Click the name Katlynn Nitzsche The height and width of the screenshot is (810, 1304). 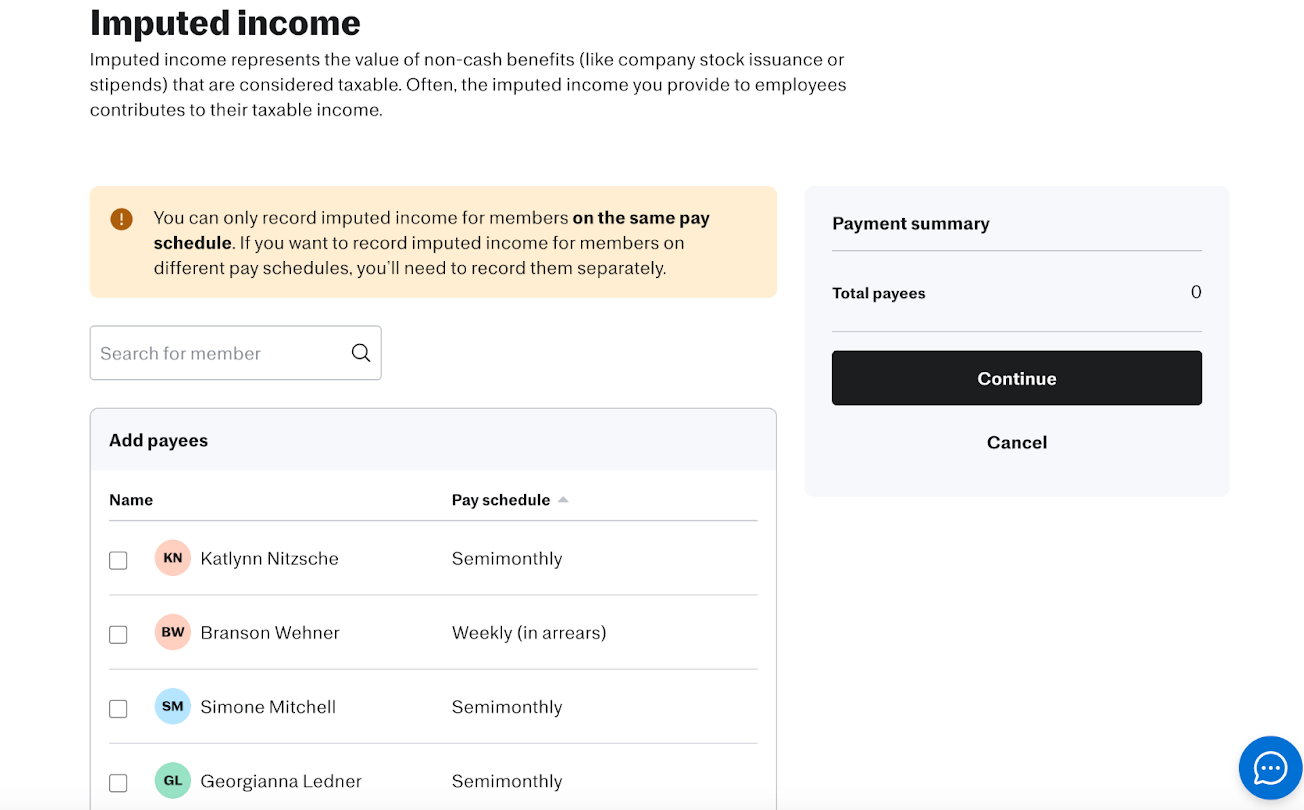[269, 558]
